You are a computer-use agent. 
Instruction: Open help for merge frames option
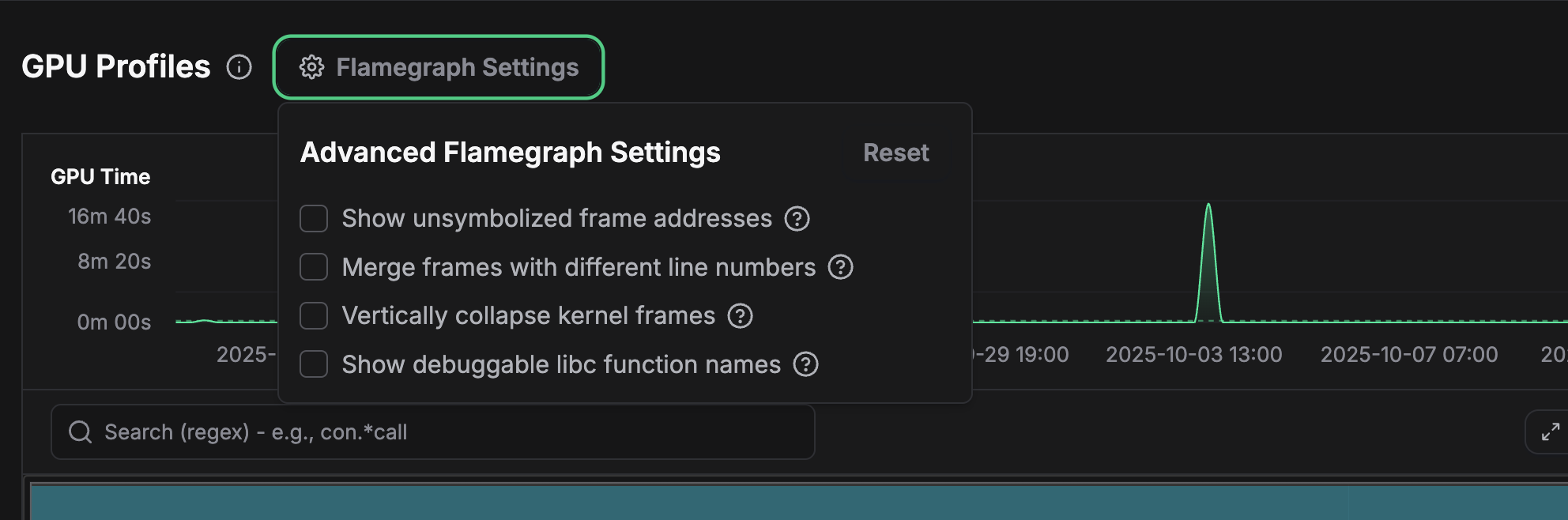pyautogui.click(x=840, y=268)
